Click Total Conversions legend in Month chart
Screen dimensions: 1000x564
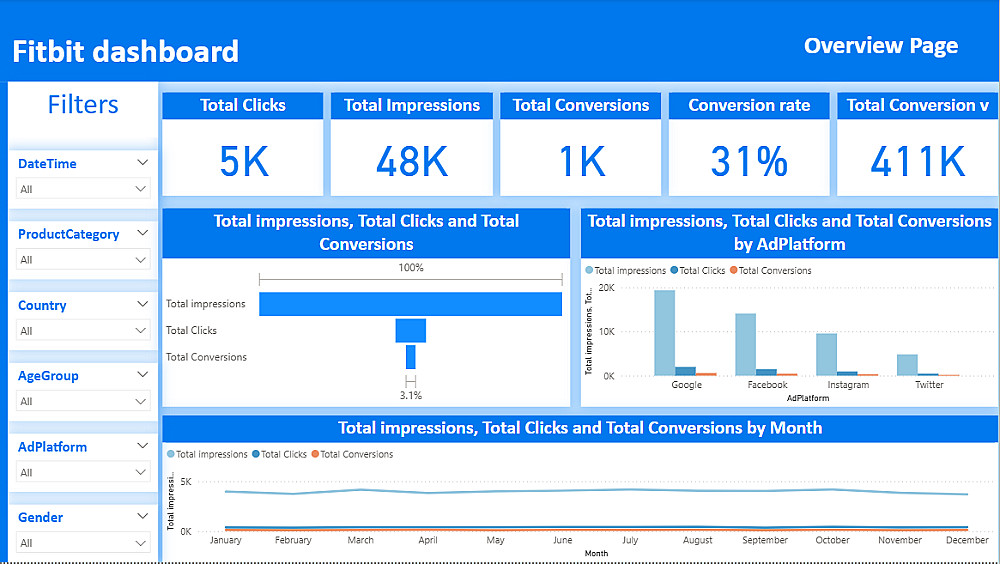click(x=352, y=454)
